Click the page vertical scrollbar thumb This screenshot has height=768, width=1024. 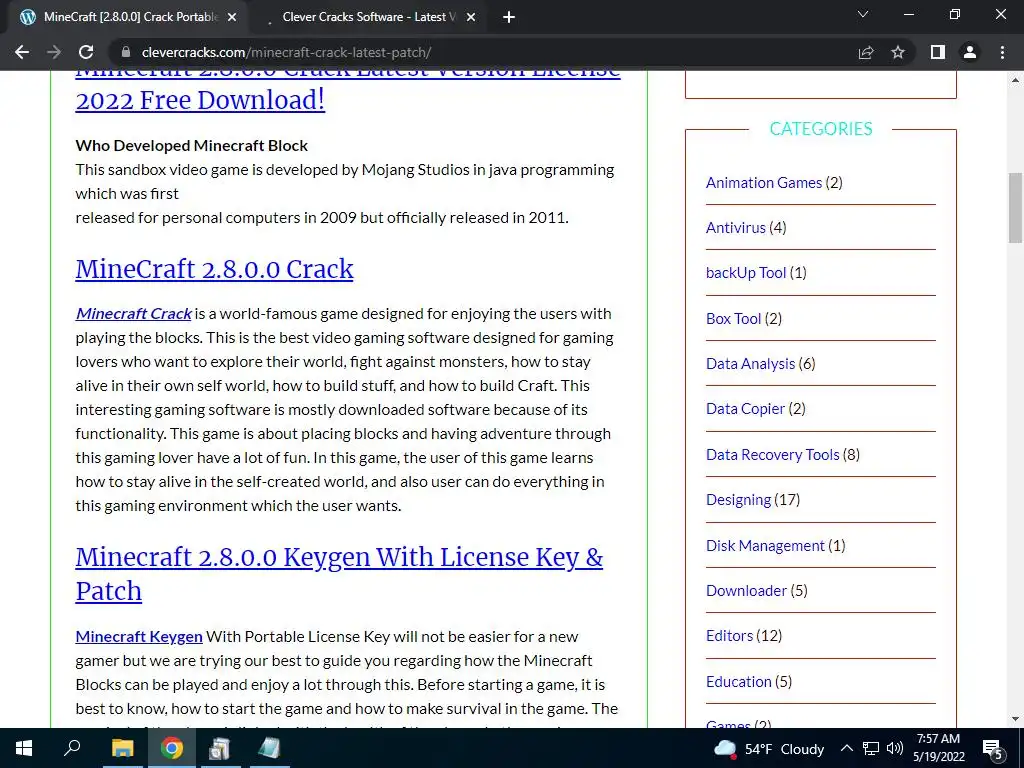click(x=1015, y=208)
